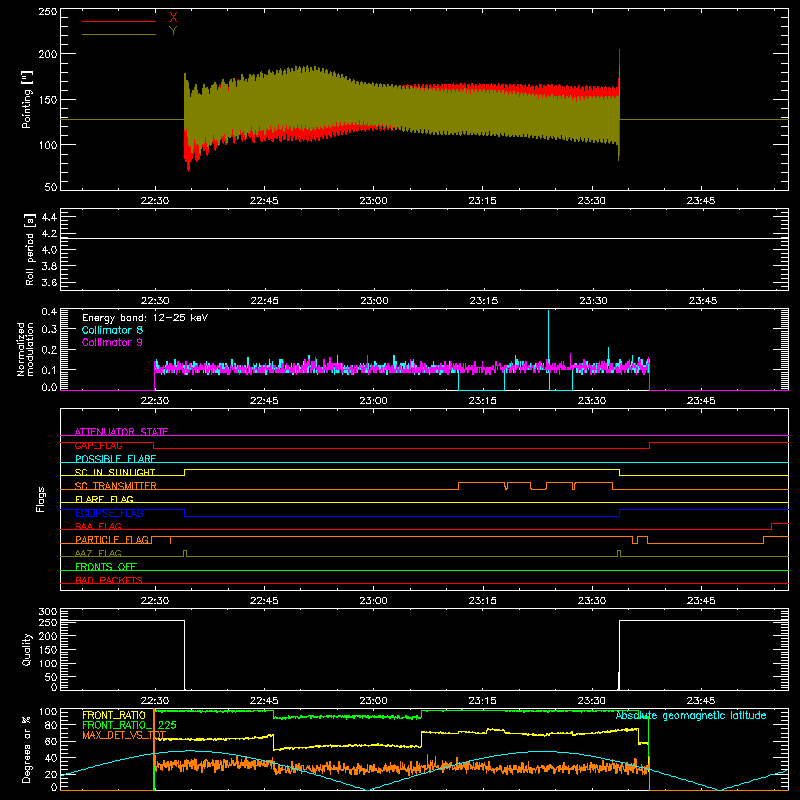Click the 'Collimator 8' legend entry
Image resolution: width=800 pixels, height=800 pixels.
pyautogui.click(x=112, y=330)
